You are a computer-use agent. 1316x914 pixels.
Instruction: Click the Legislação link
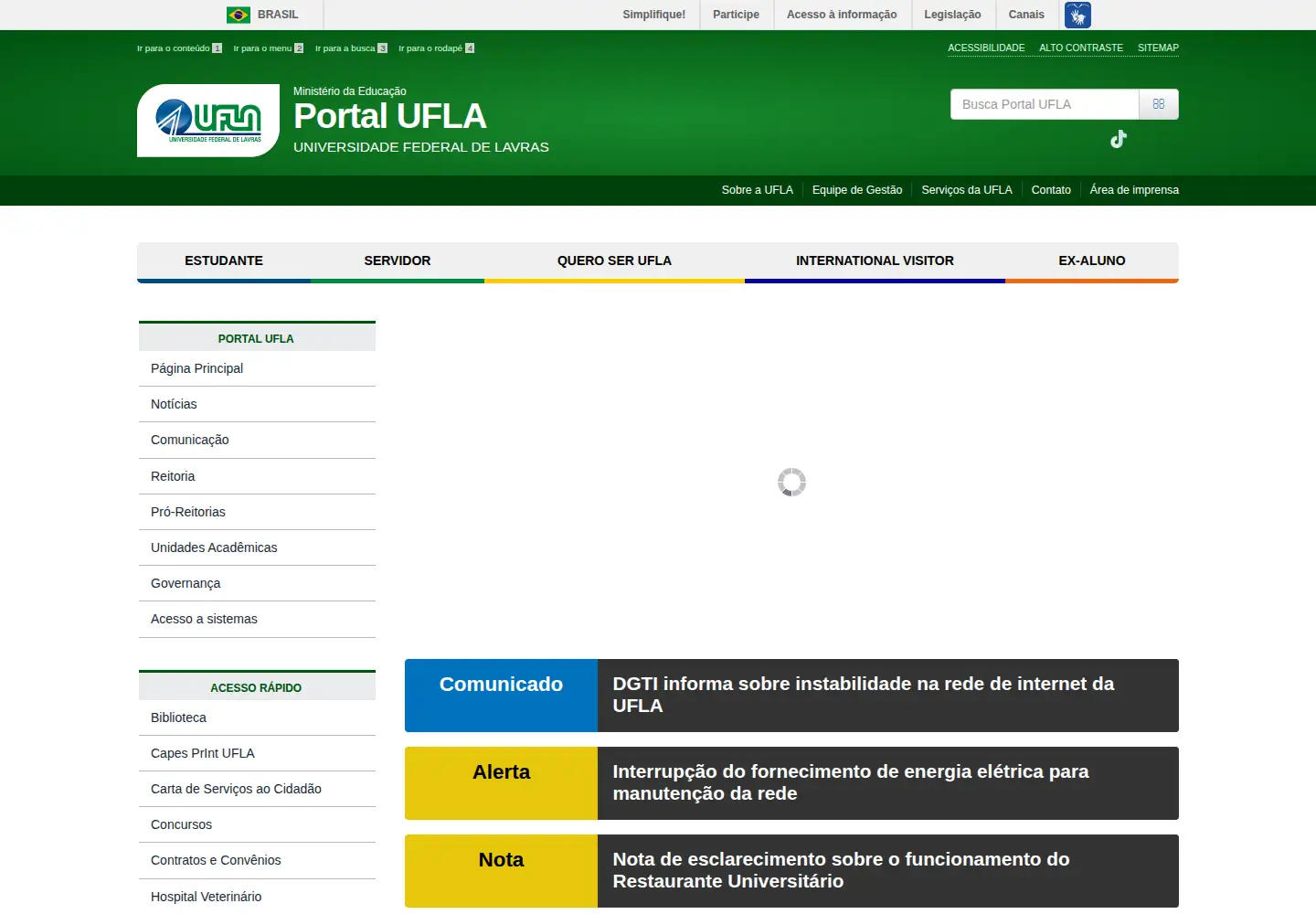pyautogui.click(x=952, y=15)
